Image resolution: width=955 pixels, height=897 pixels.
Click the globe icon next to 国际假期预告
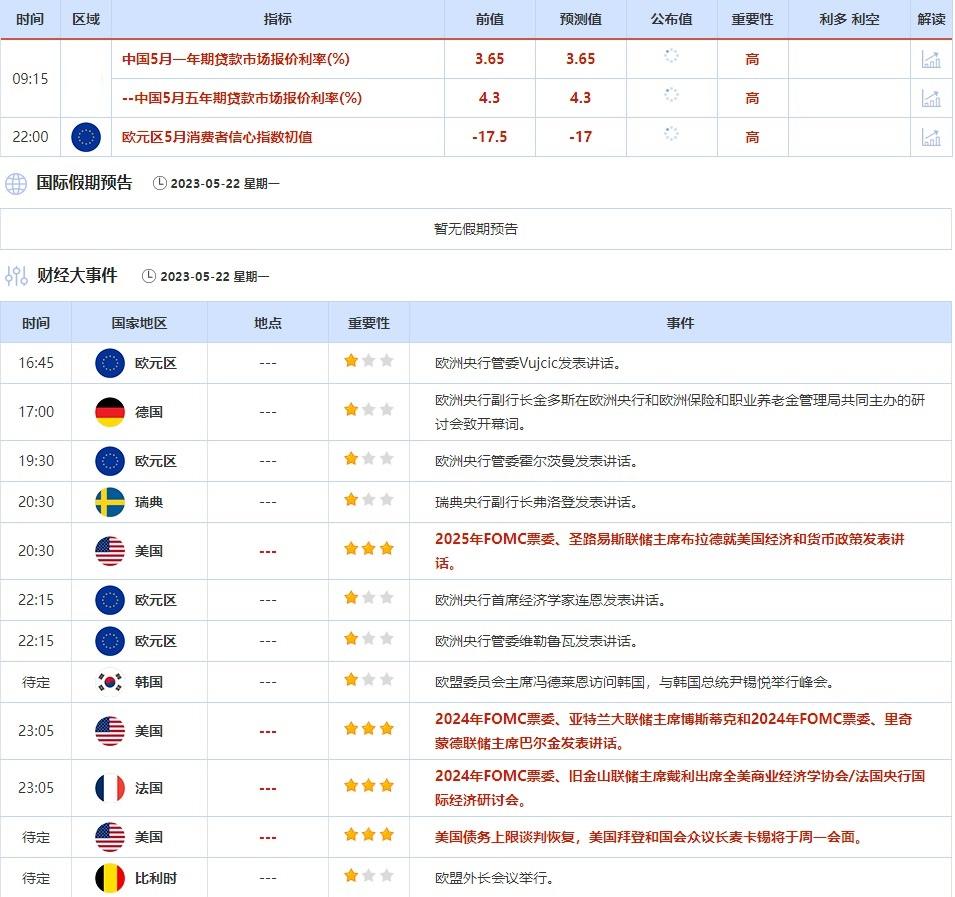pos(14,184)
